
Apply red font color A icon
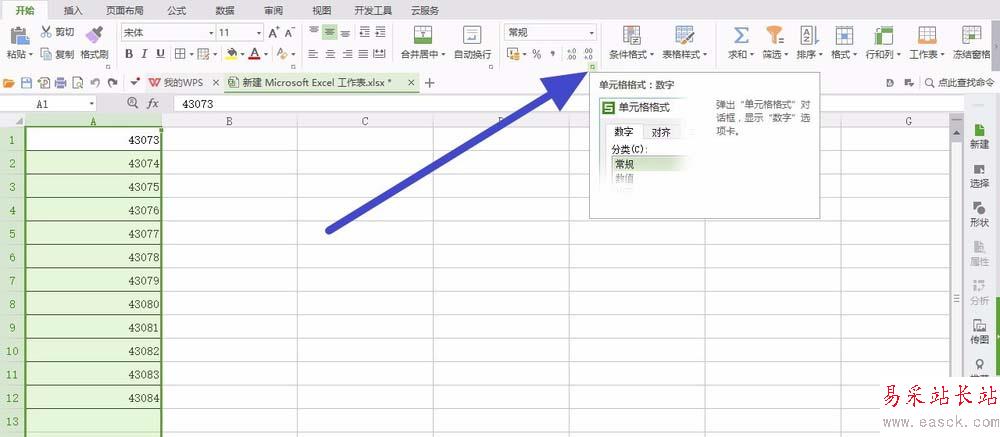pyautogui.click(x=255, y=54)
